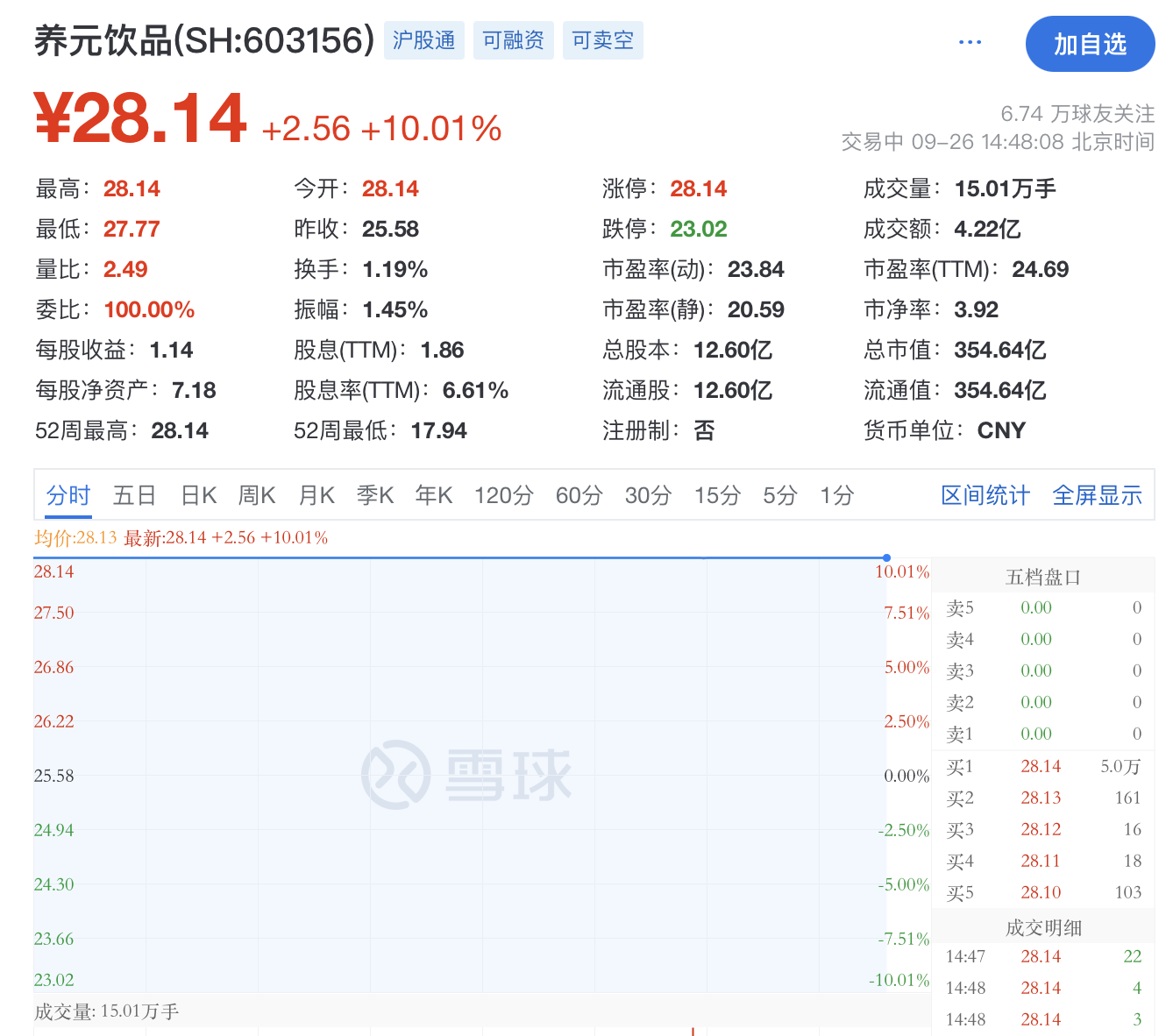Show the 月K chart tab
Screen dimensions: 1173x1036
click(316, 495)
